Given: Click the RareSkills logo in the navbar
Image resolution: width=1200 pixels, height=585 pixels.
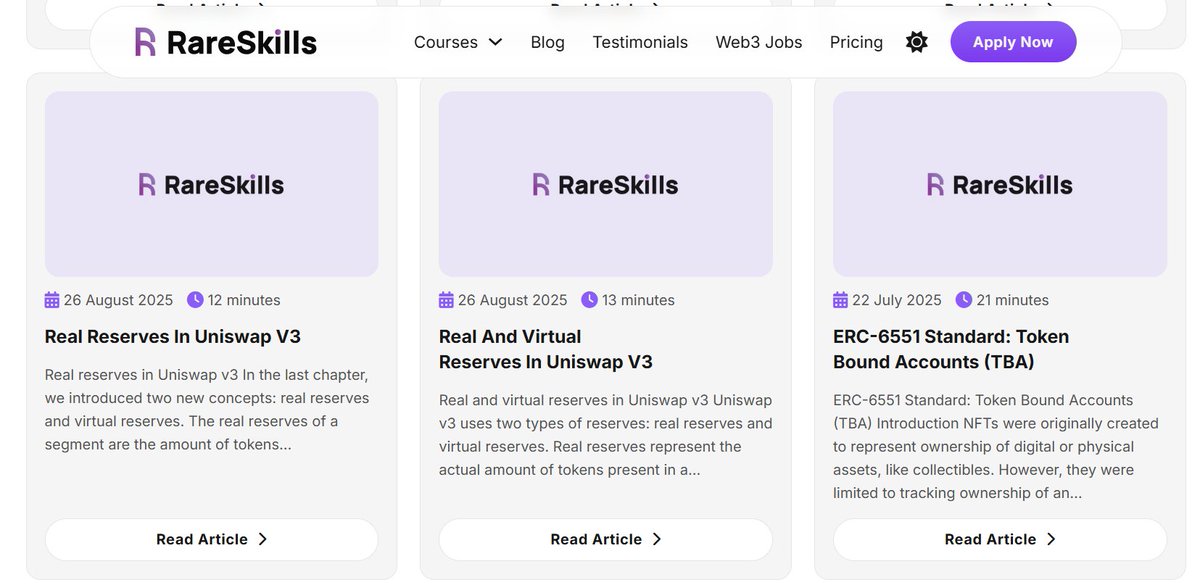Looking at the screenshot, I should (226, 42).
